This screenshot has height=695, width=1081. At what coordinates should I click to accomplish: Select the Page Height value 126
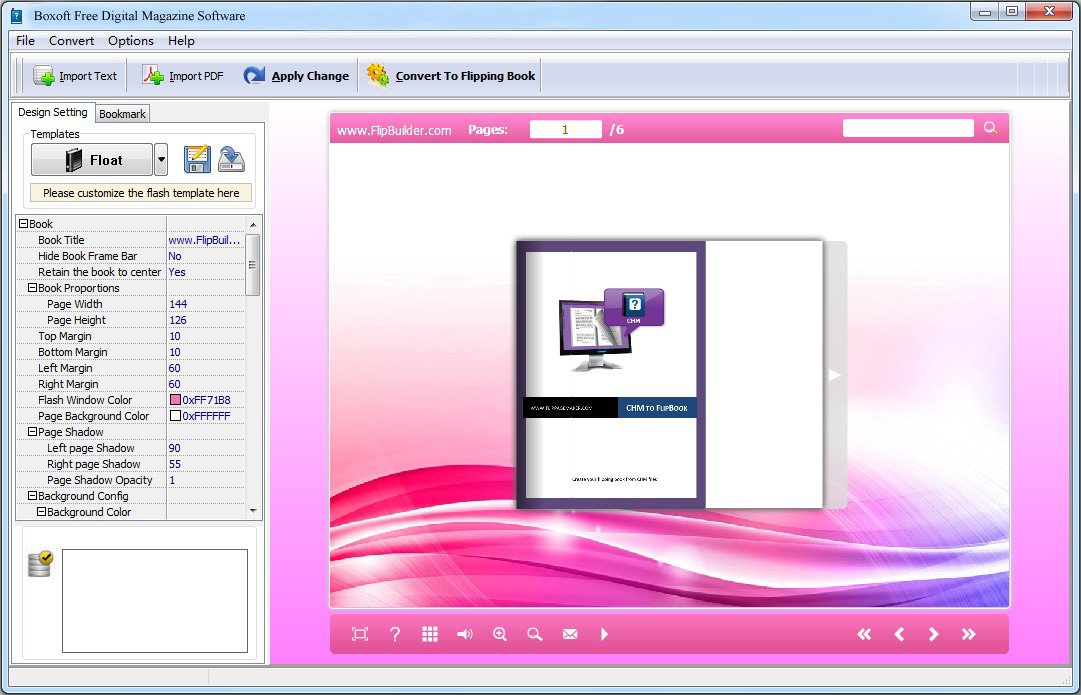click(x=205, y=320)
